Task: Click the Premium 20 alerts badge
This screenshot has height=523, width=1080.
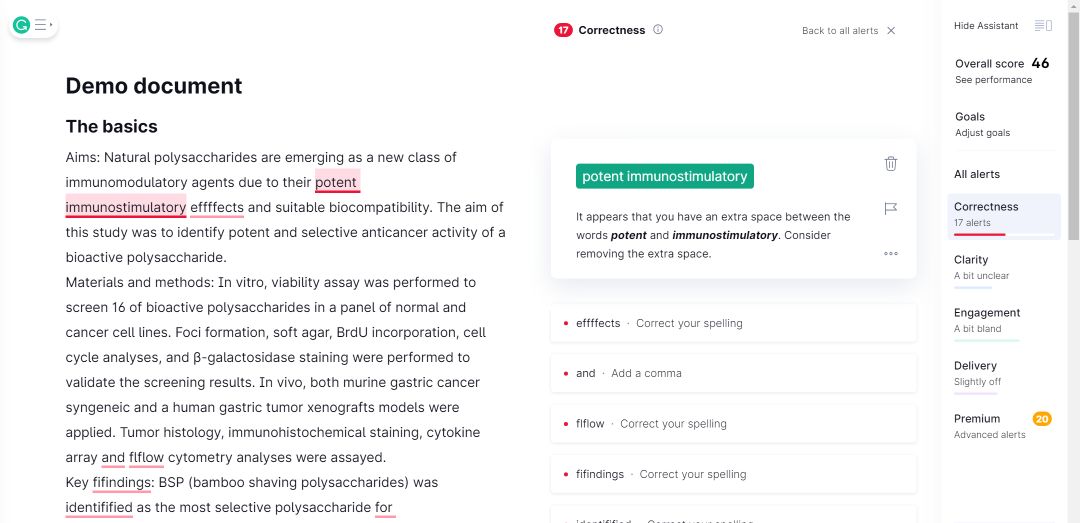Action: coord(1041,419)
